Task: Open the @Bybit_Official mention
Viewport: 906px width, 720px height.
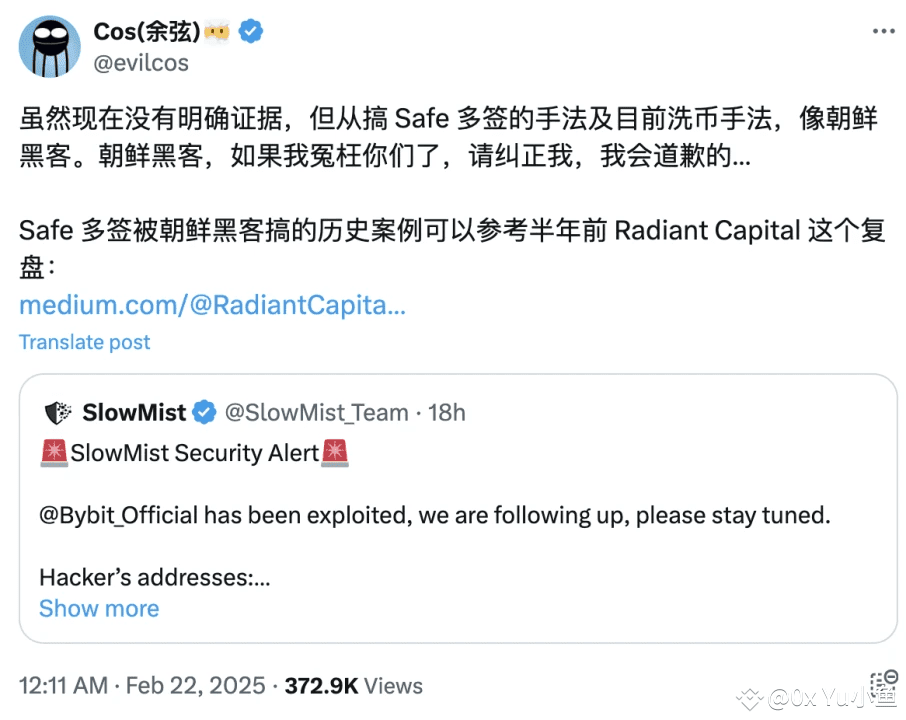Action: 119,516
